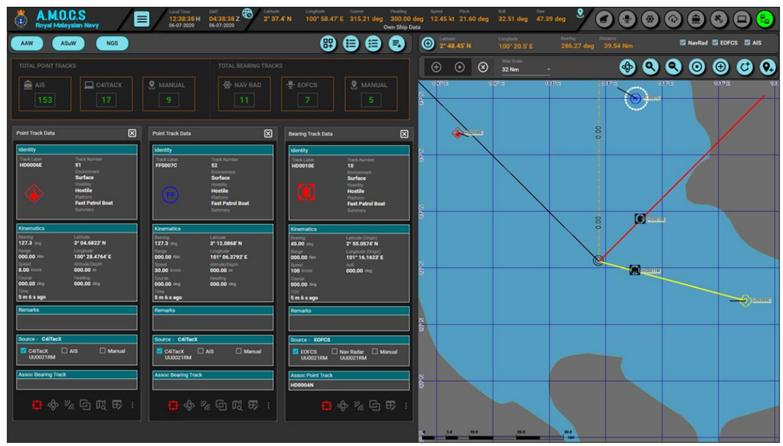Viewport: 783px width, 446px height.
Task: Close the first Point Track Data panel
Action: coord(132,133)
